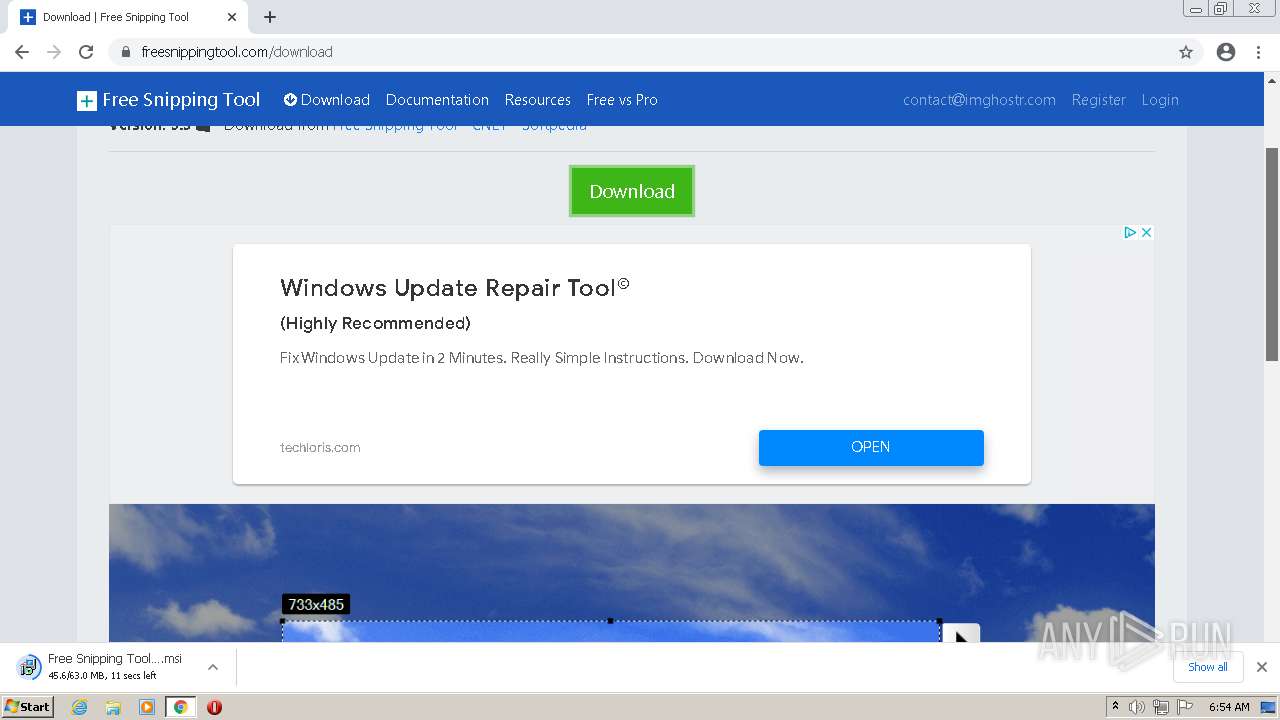Go forward in browser history
The height and width of the screenshot is (720, 1280).
54,52
